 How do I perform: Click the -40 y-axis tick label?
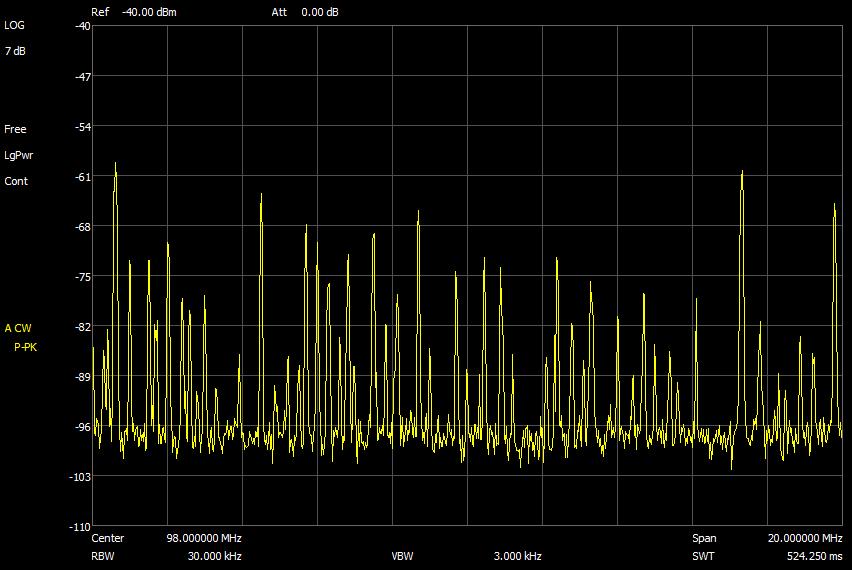pos(83,26)
